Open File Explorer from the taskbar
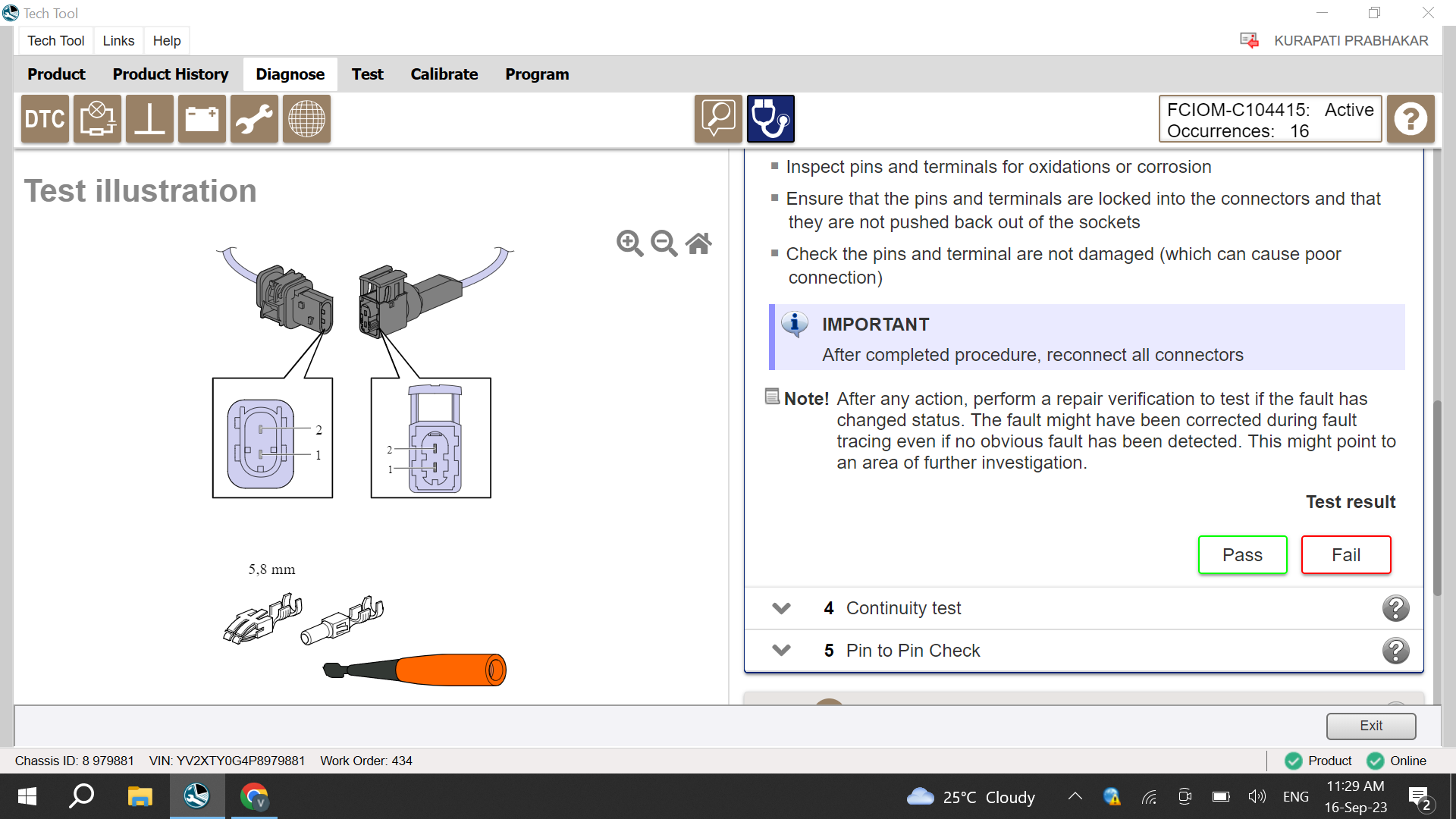Image resolution: width=1456 pixels, height=819 pixels. point(140,796)
